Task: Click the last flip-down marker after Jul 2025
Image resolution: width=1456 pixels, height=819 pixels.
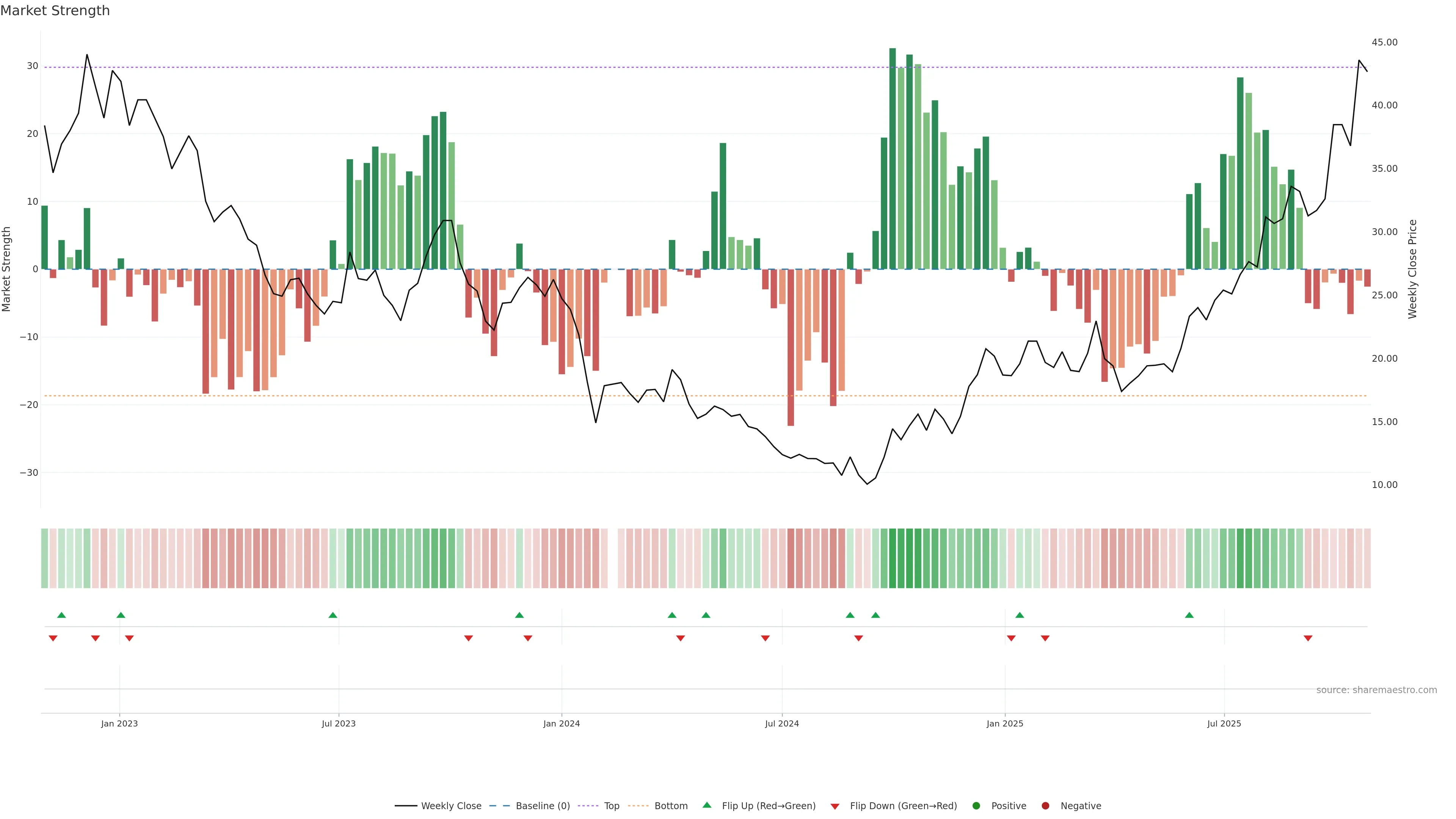Action: 1308,638
